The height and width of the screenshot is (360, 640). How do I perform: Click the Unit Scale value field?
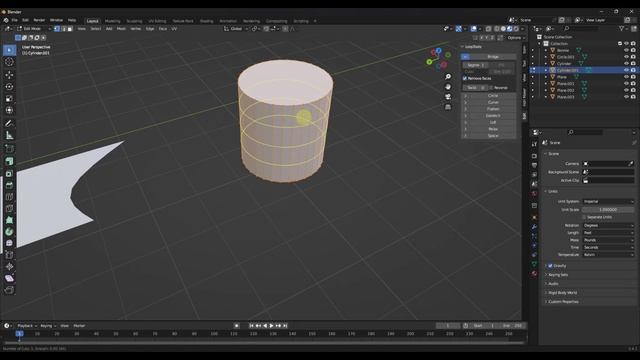tap(608, 209)
